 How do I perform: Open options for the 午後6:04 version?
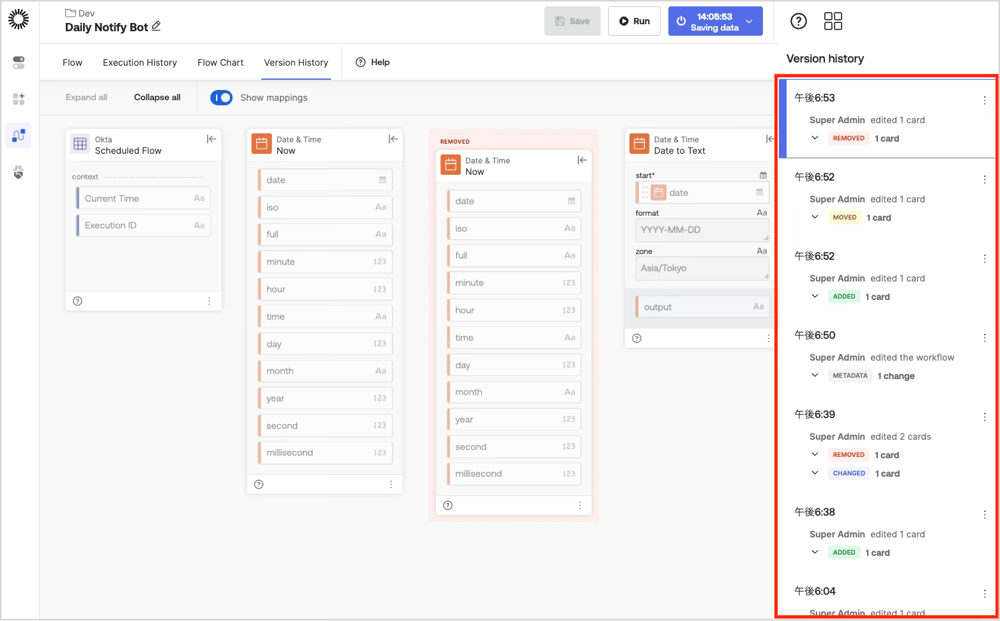[x=985, y=594]
